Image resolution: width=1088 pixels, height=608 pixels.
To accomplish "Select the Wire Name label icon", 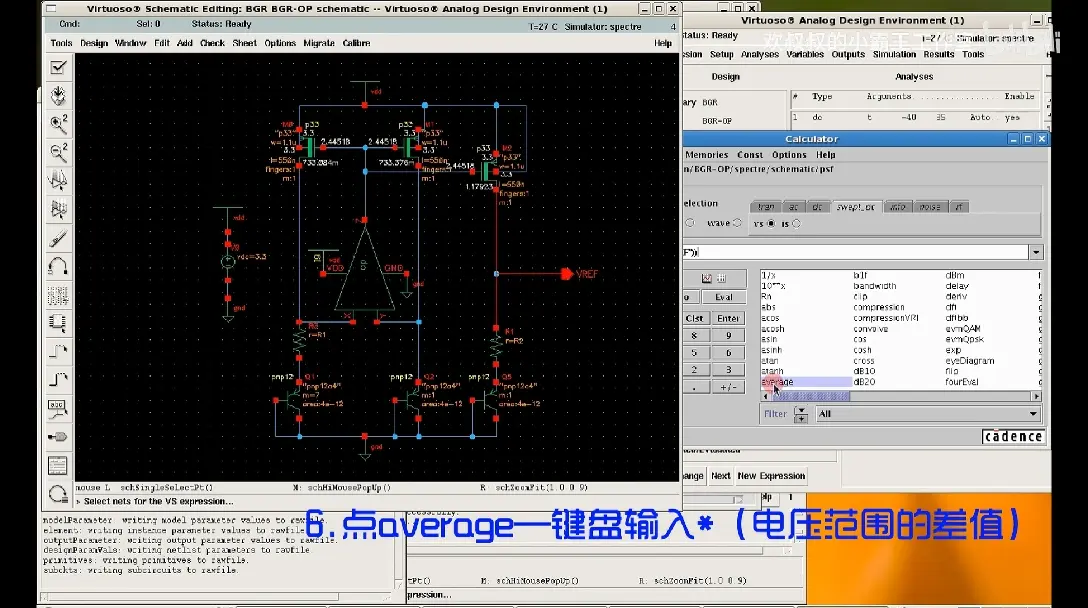I will tap(58, 408).
